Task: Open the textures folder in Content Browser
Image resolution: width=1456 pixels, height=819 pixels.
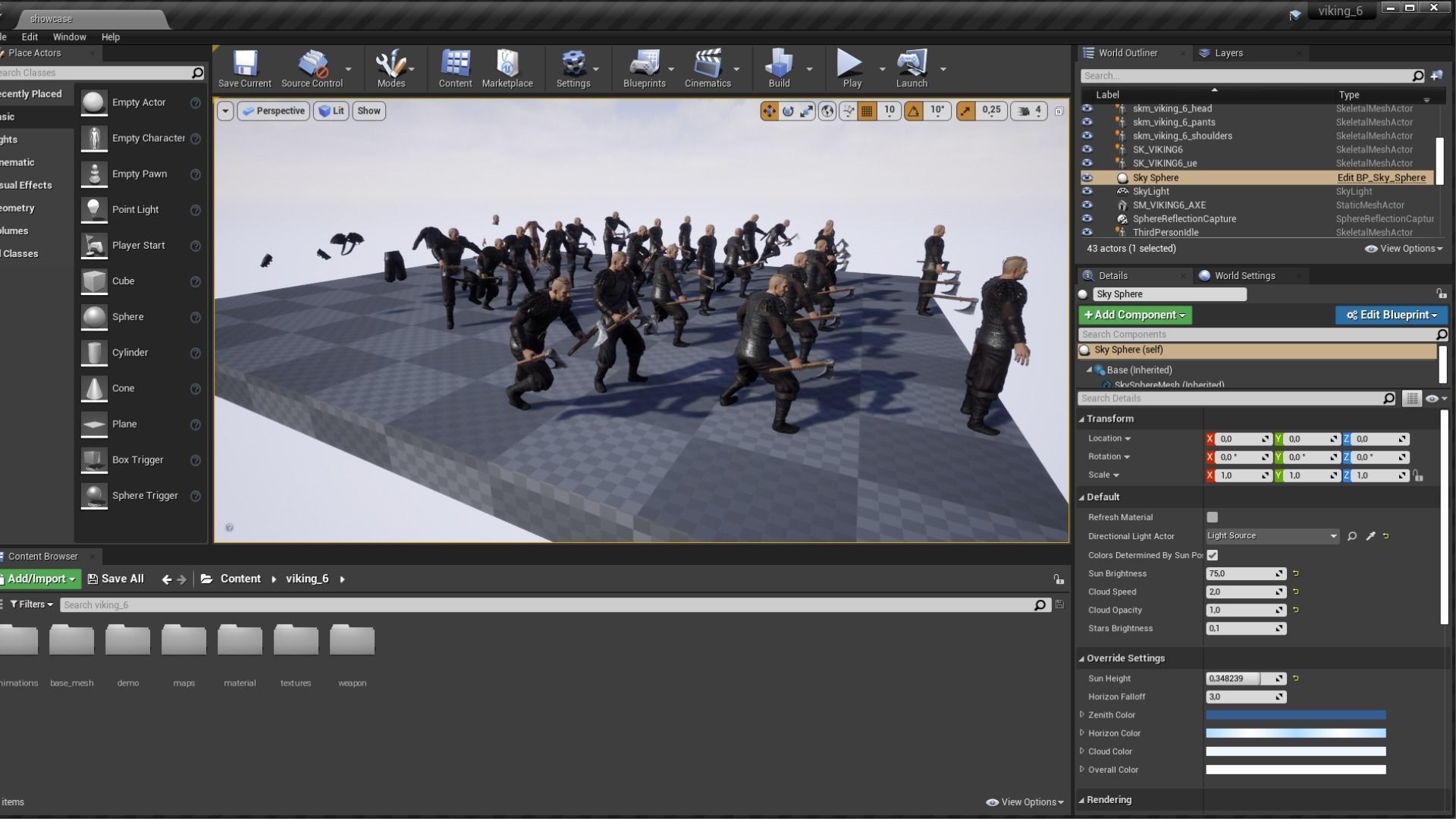Action: tap(296, 642)
